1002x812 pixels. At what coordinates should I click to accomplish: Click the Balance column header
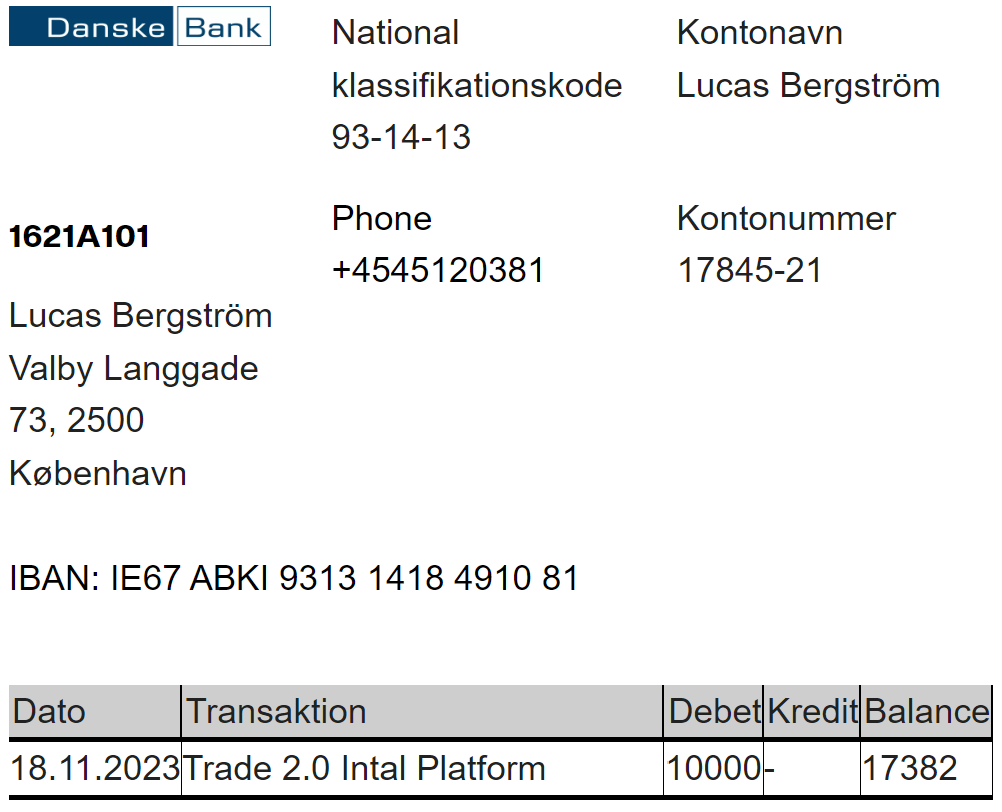(927, 712)
